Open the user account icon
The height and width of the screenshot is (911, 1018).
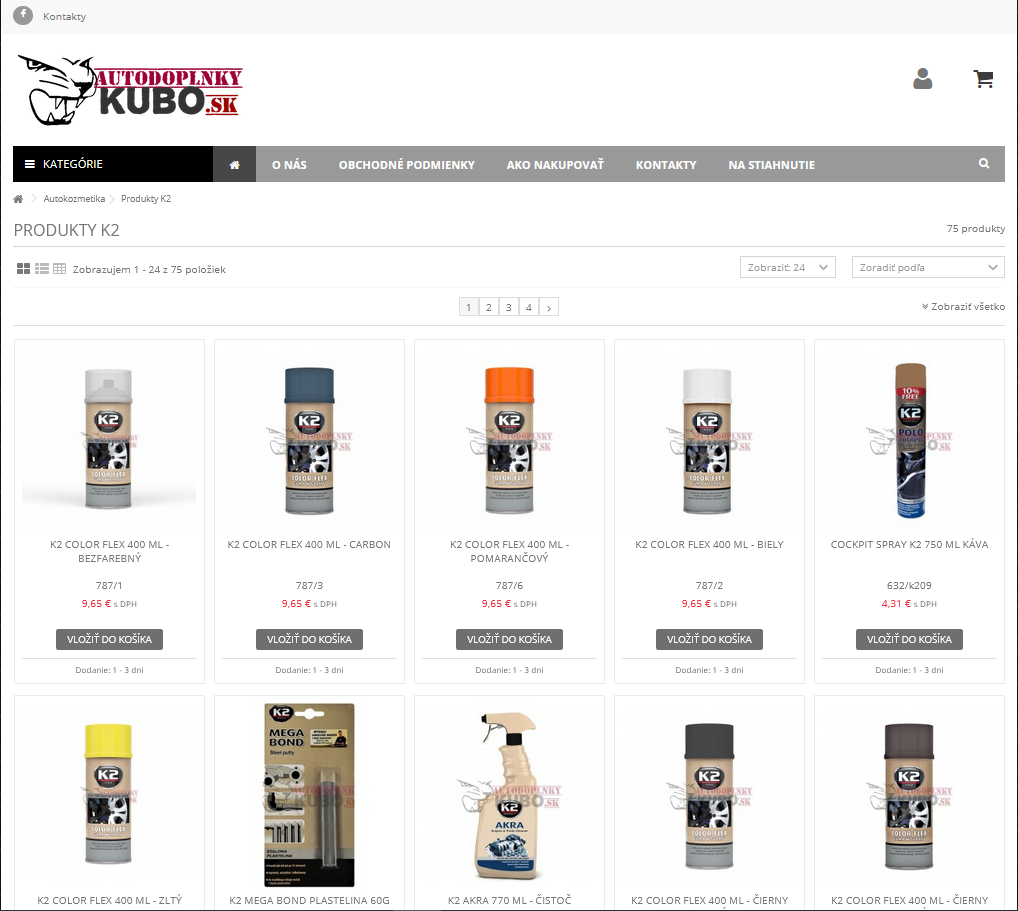pos(923,79)
